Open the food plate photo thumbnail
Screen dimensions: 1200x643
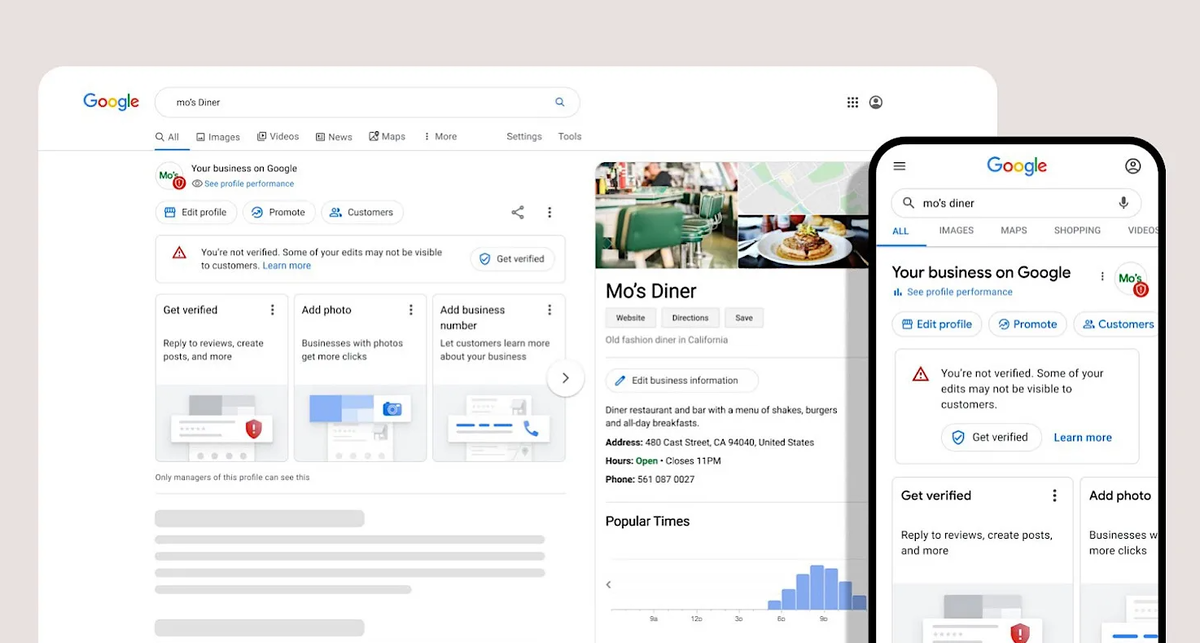pyautogui.click(x=803, y=242)
